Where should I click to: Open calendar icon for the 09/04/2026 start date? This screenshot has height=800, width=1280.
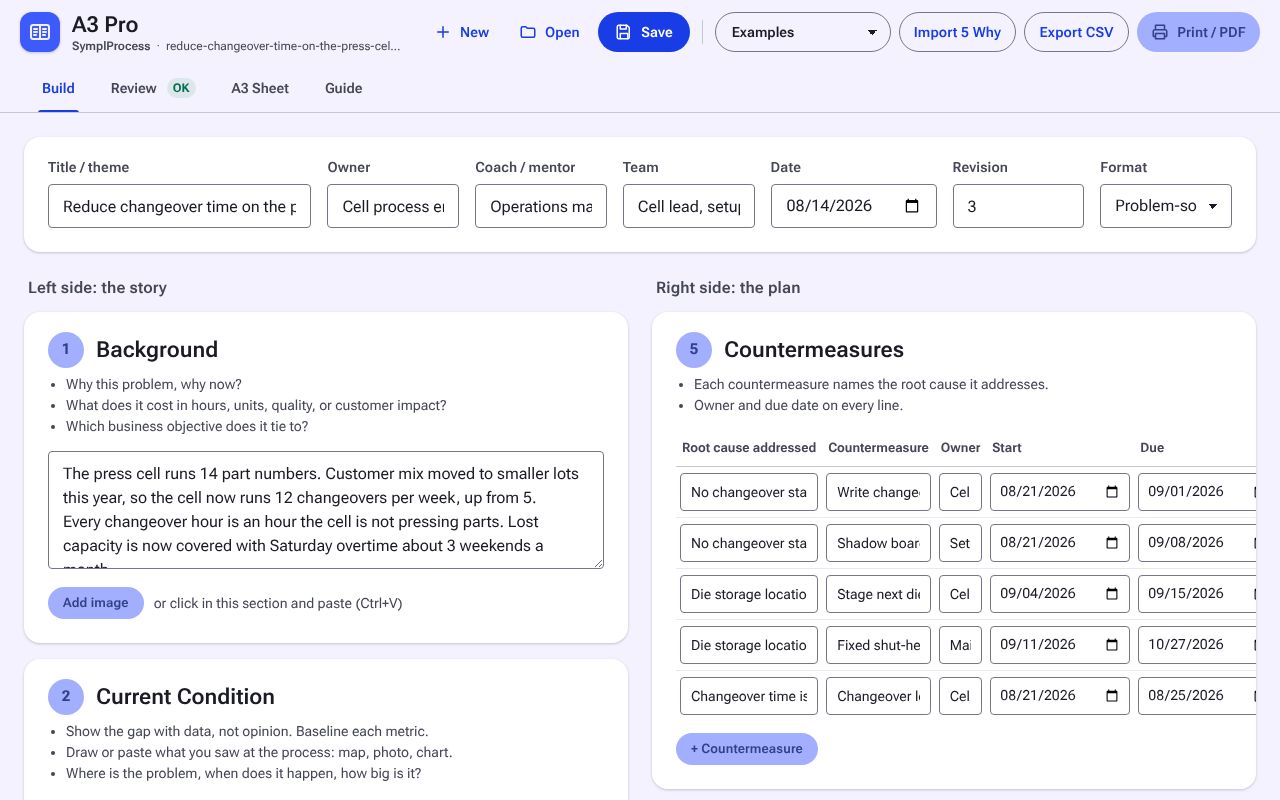click(1112, 594)
